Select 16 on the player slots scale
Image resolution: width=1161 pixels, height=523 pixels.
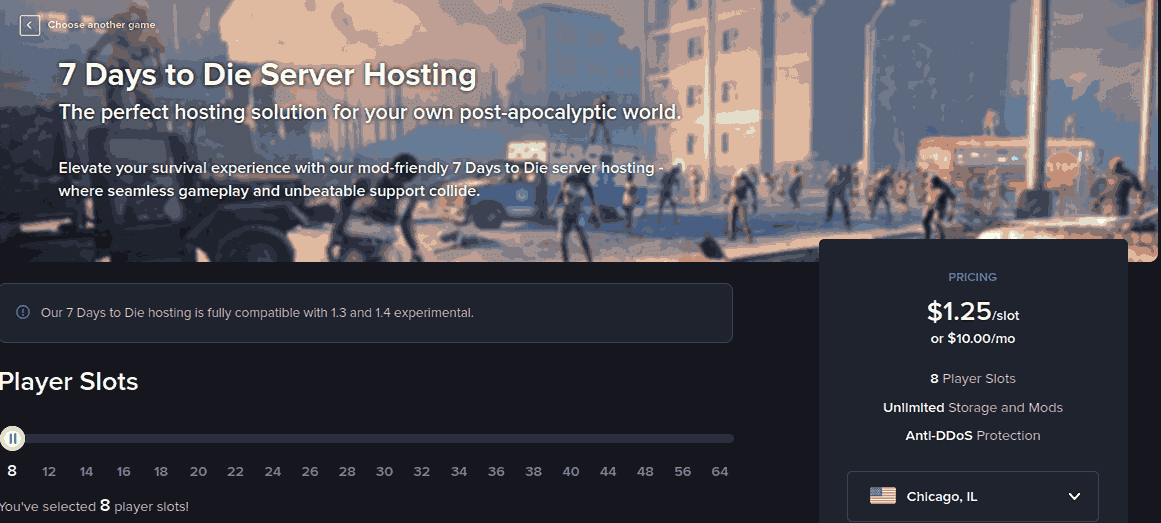124,471
